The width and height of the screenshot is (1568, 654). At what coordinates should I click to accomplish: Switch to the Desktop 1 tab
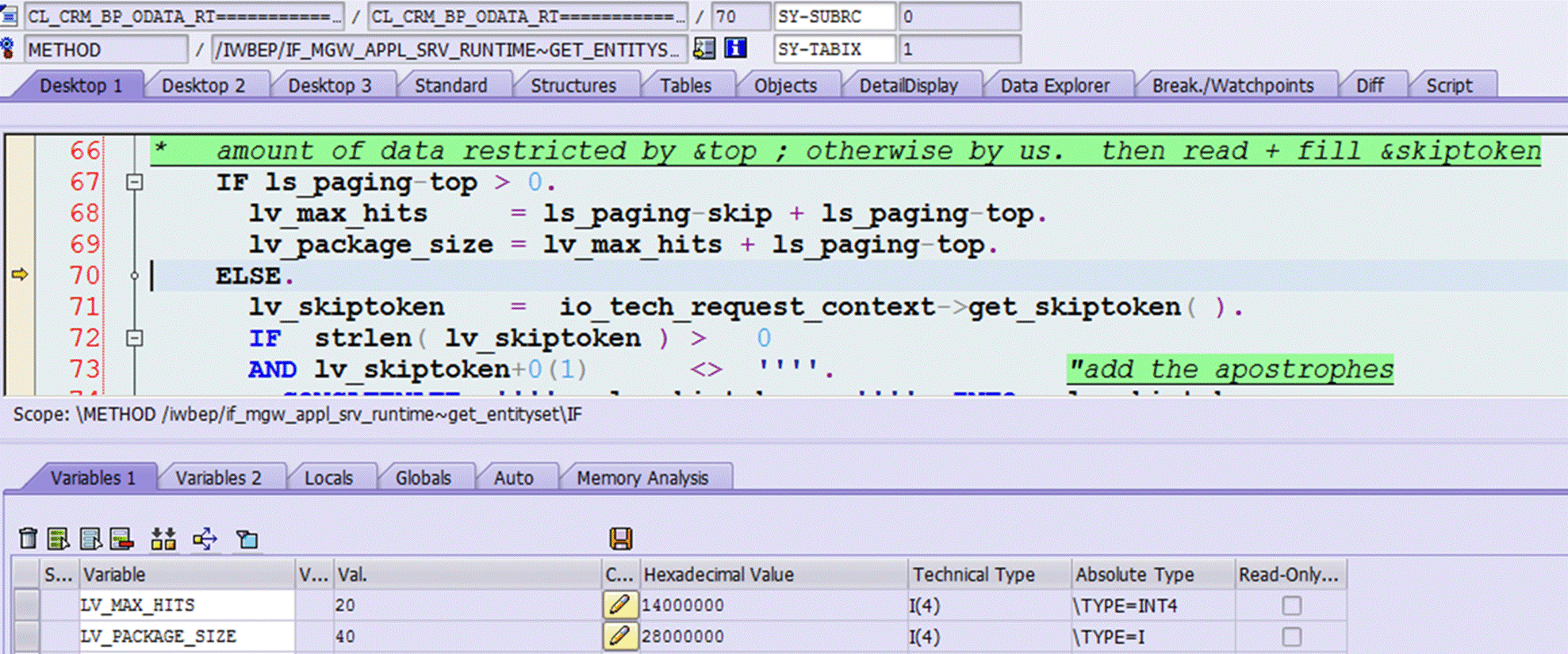click(x=81, y=86)
